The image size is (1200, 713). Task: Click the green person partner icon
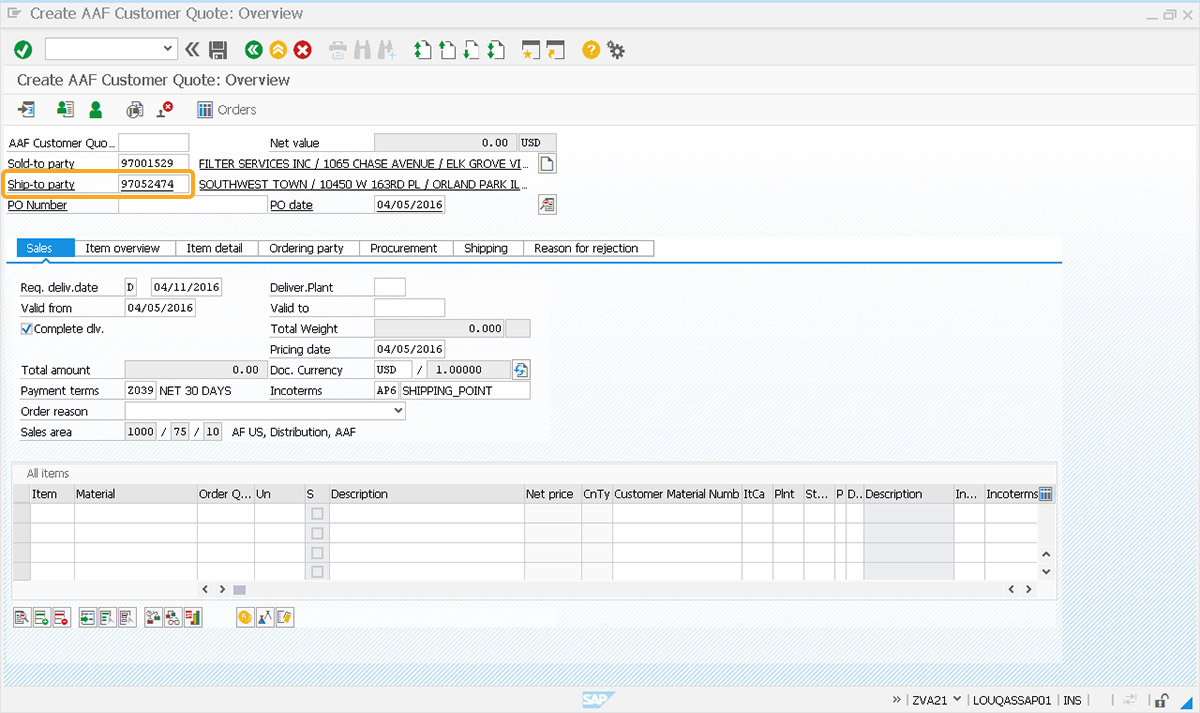coord(95,109)
